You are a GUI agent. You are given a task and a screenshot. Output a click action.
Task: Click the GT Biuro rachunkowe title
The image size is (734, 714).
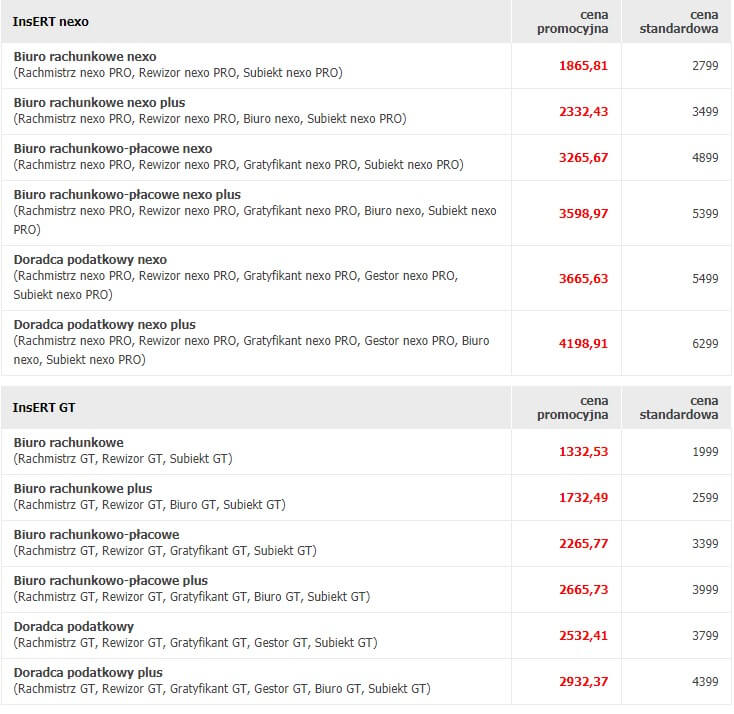(x=68, y=442)
